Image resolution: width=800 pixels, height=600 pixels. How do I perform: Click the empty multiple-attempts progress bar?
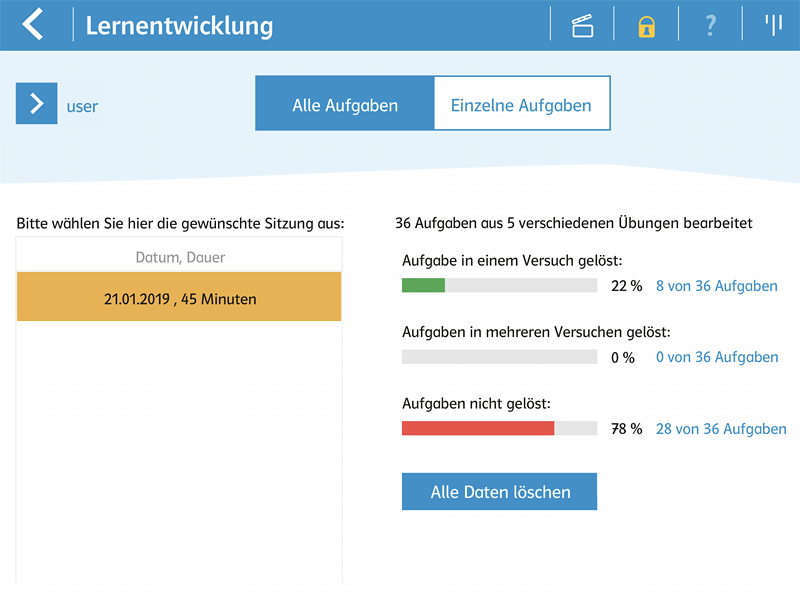pyautogui.click(x=499, y=357)
